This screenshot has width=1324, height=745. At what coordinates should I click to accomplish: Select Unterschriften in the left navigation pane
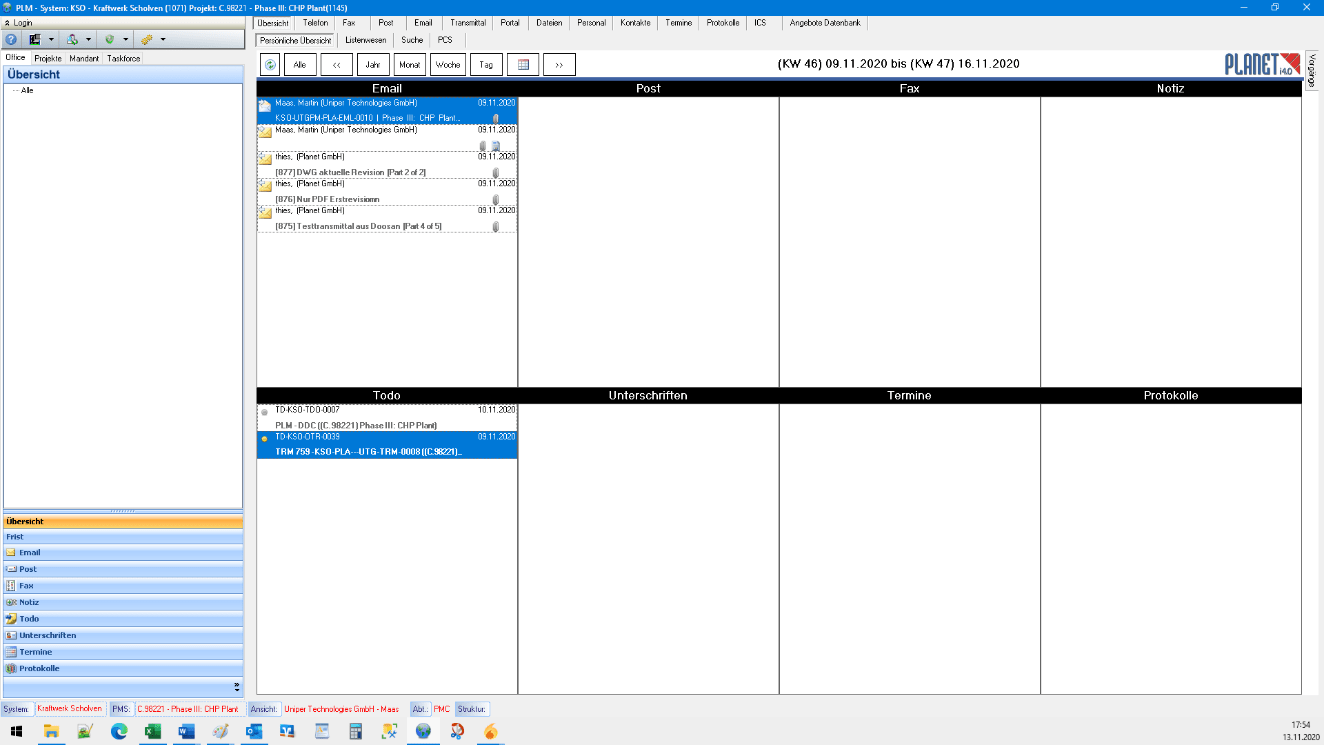click(47, 635)
